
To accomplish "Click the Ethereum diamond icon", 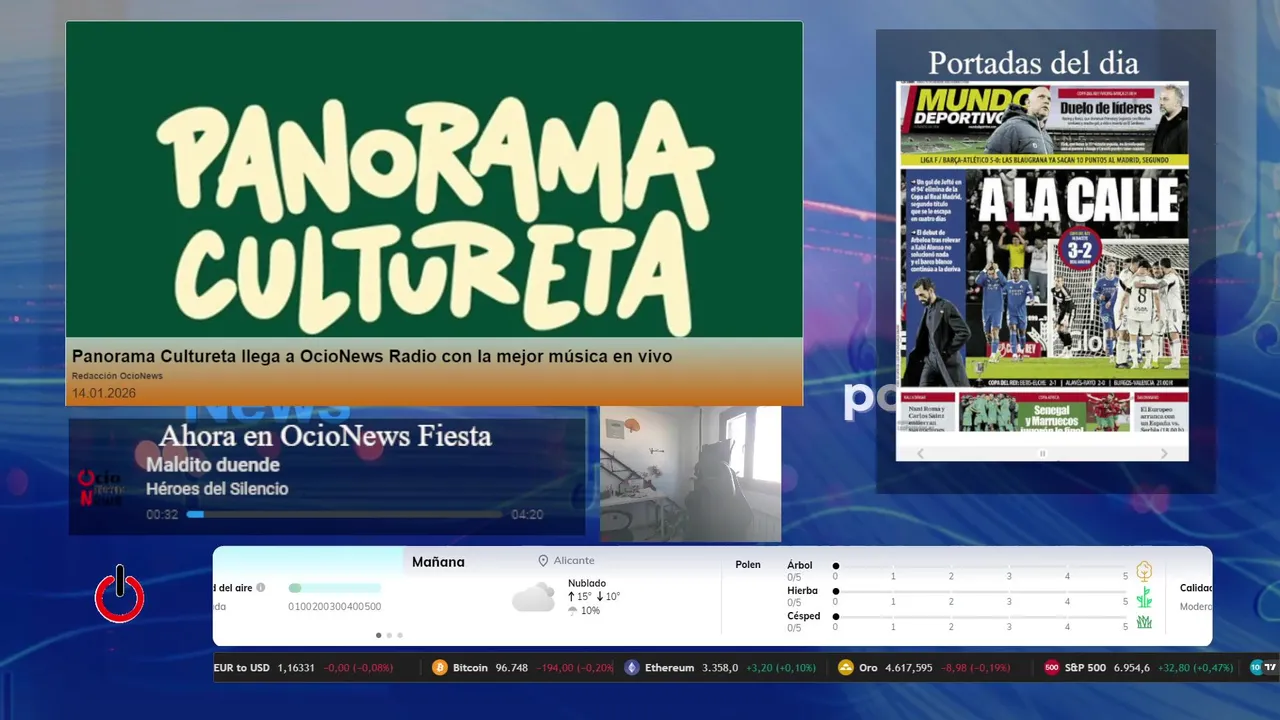I will [x=632, y=668].
